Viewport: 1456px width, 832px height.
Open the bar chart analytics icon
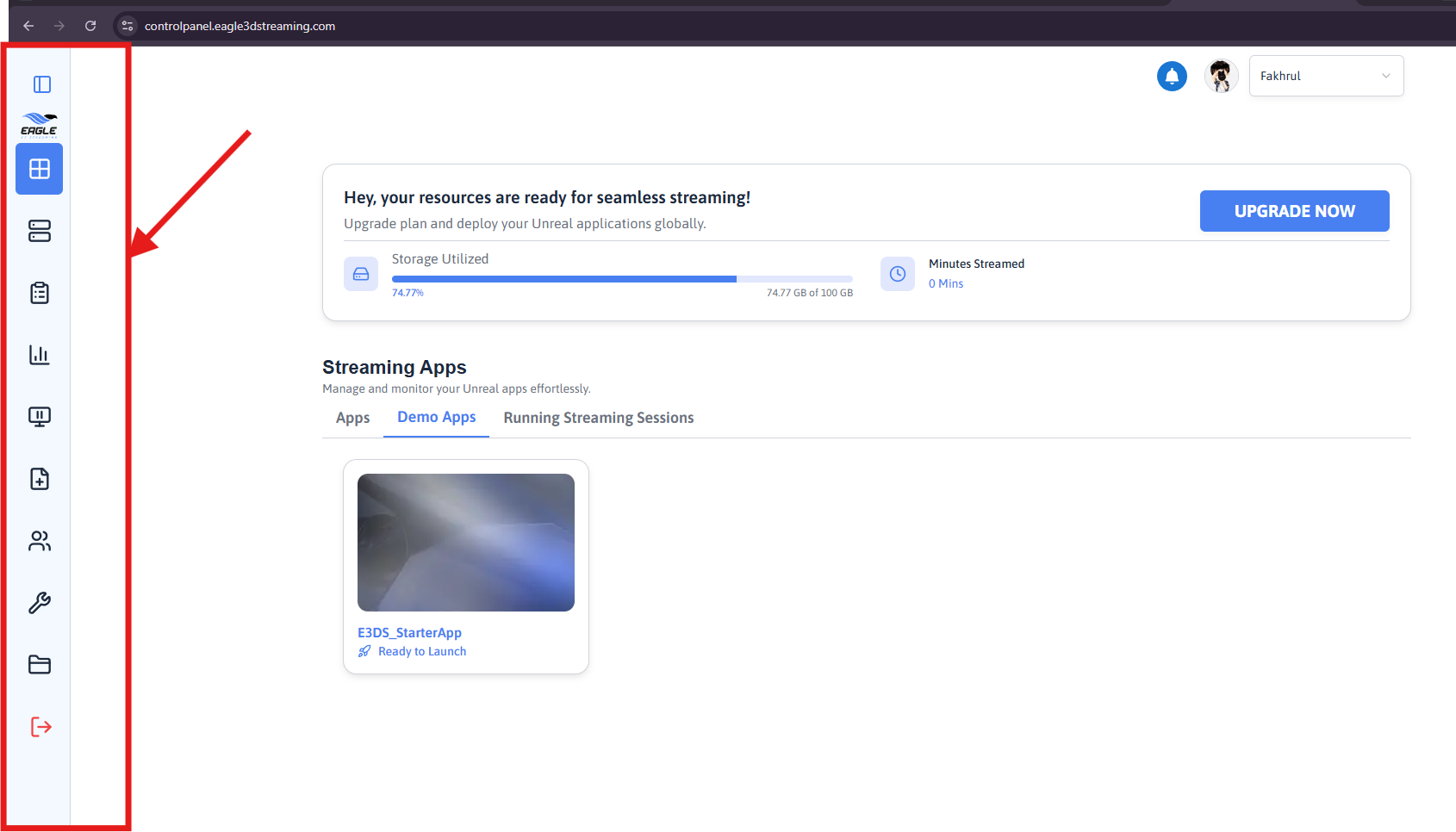[40, 355]
